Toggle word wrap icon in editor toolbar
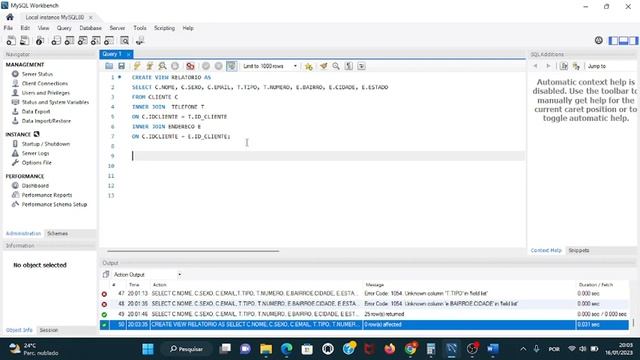640x360 pixels. click(361, 66)
